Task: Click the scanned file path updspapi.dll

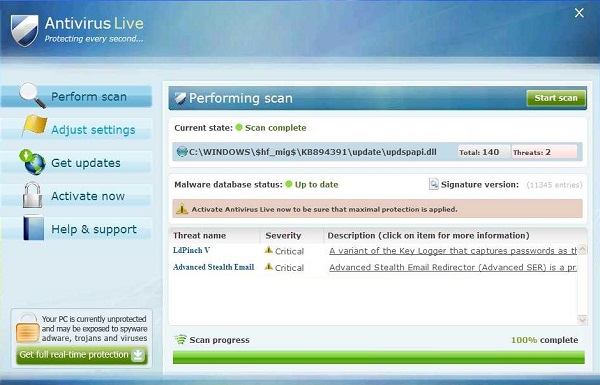Action: tap(313, 152)
